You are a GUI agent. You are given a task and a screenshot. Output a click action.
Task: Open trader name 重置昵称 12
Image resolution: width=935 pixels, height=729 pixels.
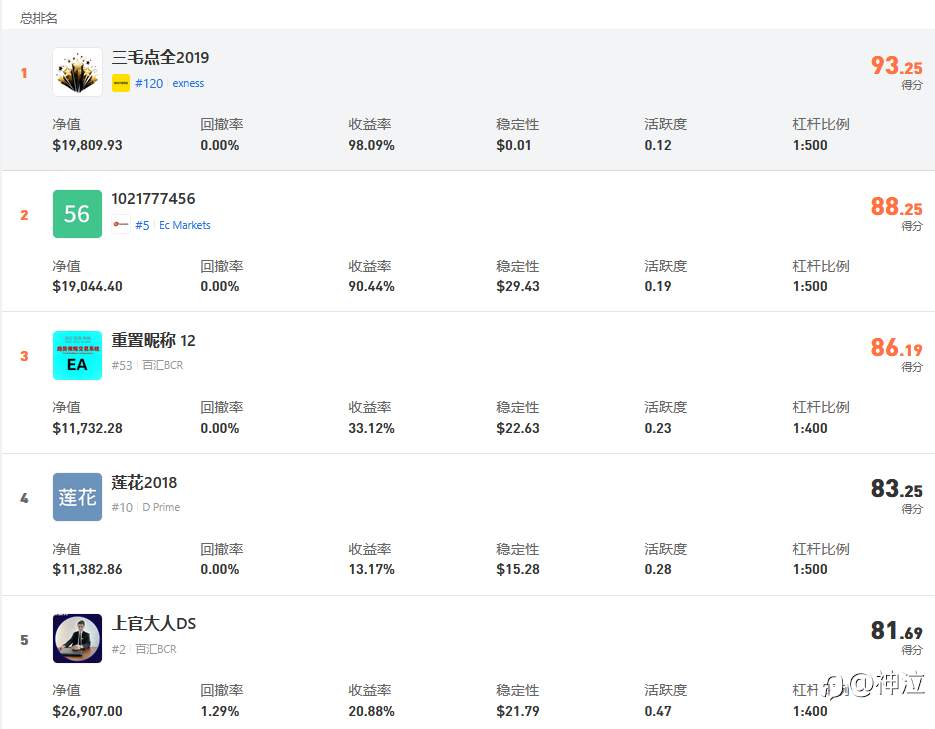click(x=153, y=340)
